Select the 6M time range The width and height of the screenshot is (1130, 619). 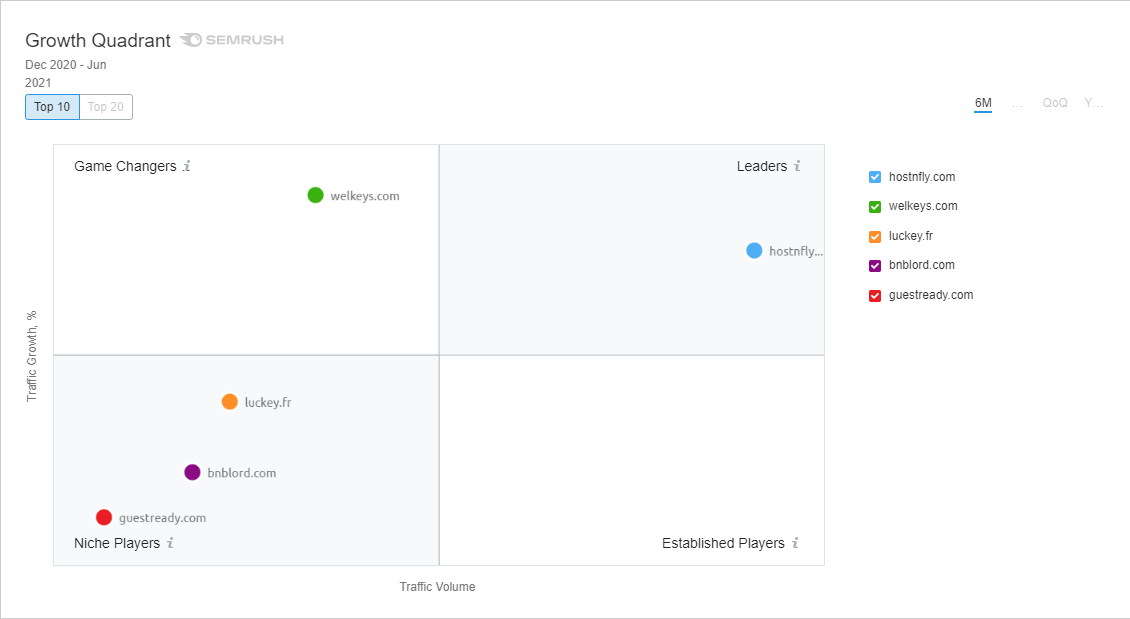983,103
